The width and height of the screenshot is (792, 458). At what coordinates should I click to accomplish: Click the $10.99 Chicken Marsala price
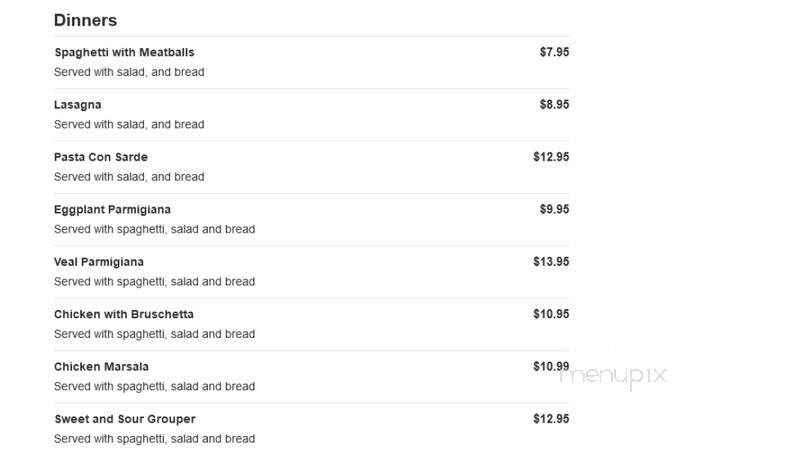[x=551, y=366]
